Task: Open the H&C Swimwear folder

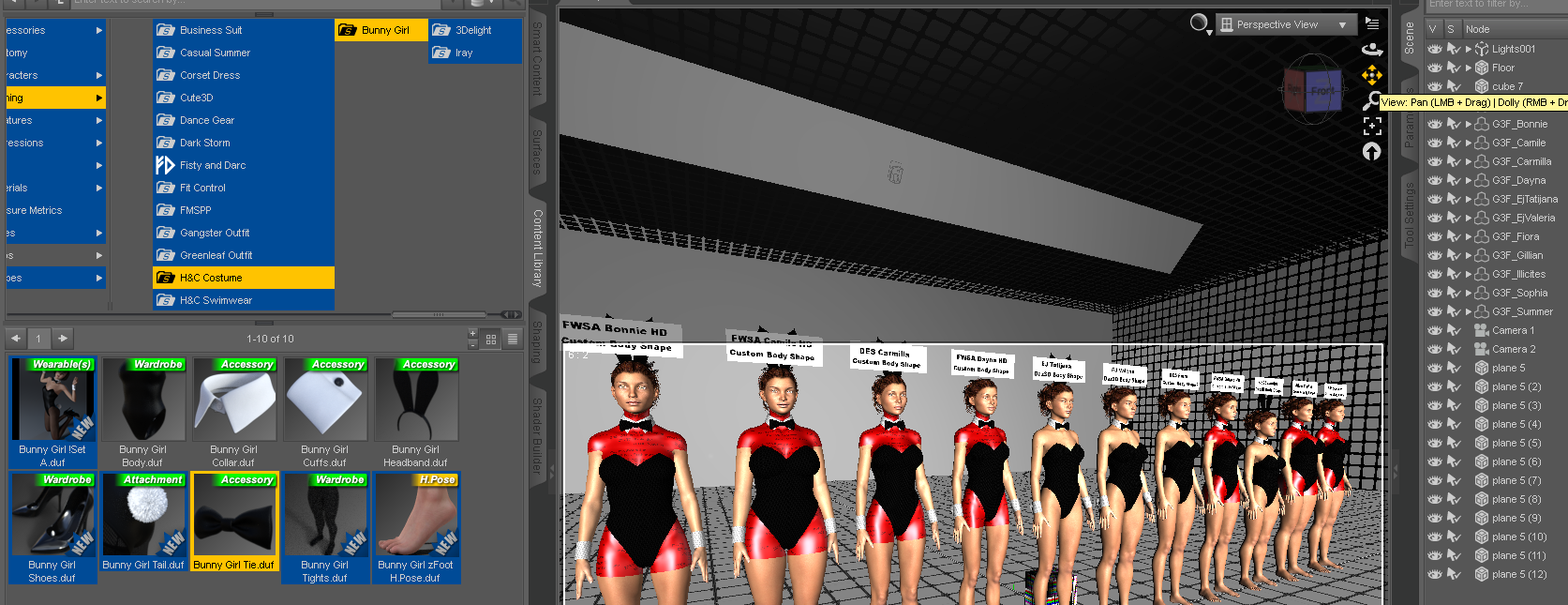Action: 244,300
